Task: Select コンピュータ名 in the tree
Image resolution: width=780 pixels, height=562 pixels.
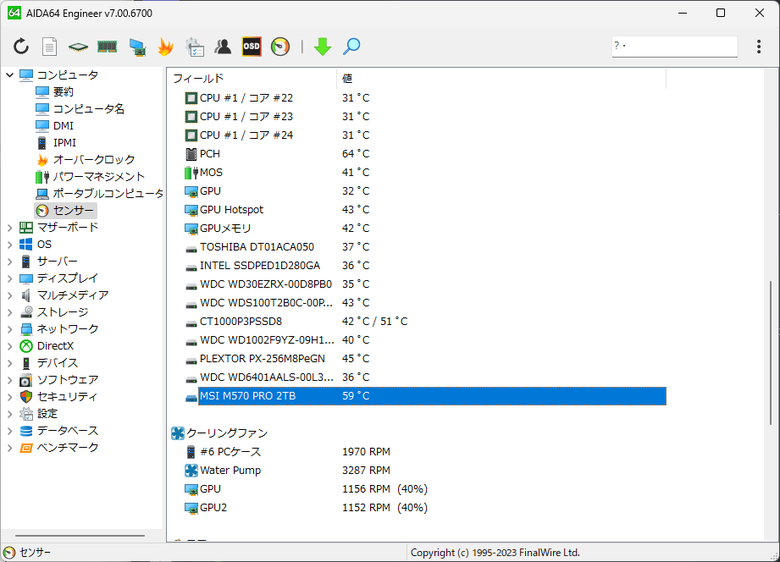Action: (x=89, y=109)
